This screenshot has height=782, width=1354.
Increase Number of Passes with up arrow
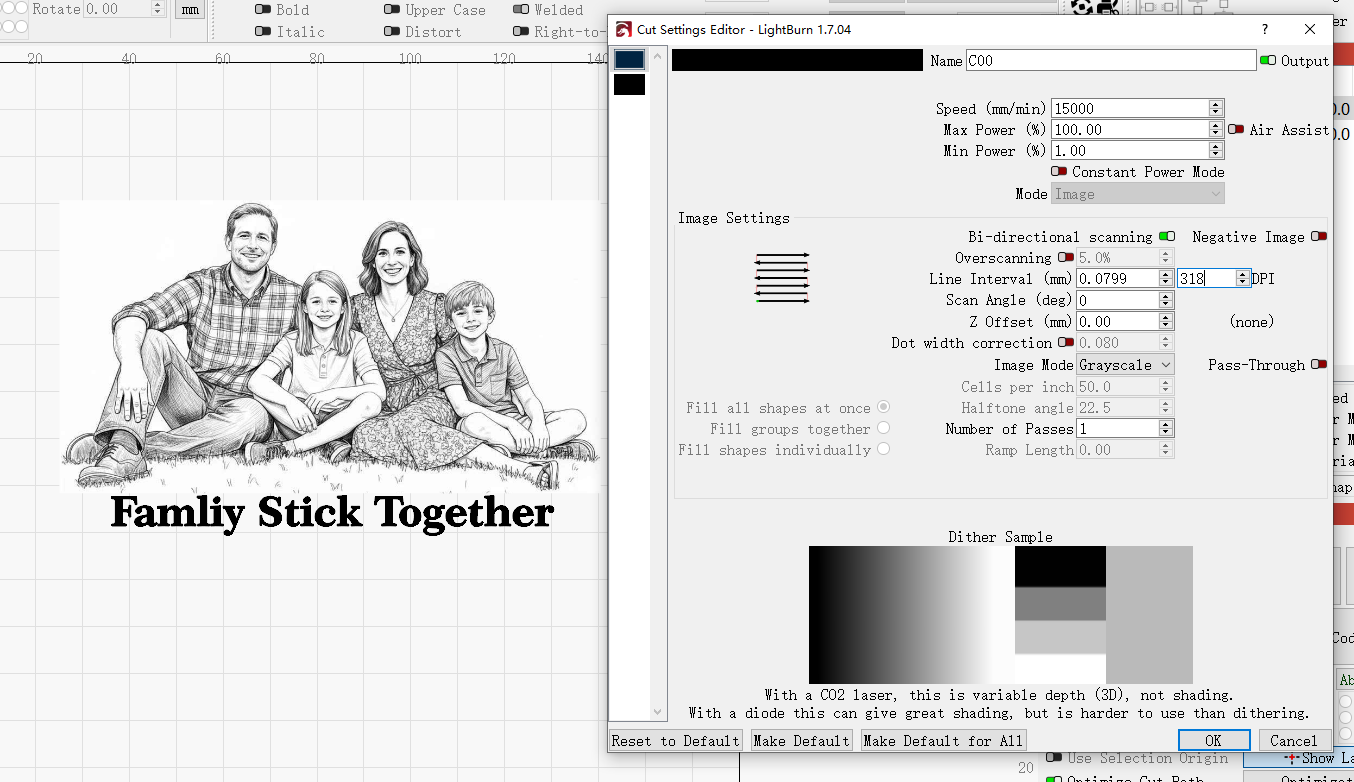[1166, 424]
